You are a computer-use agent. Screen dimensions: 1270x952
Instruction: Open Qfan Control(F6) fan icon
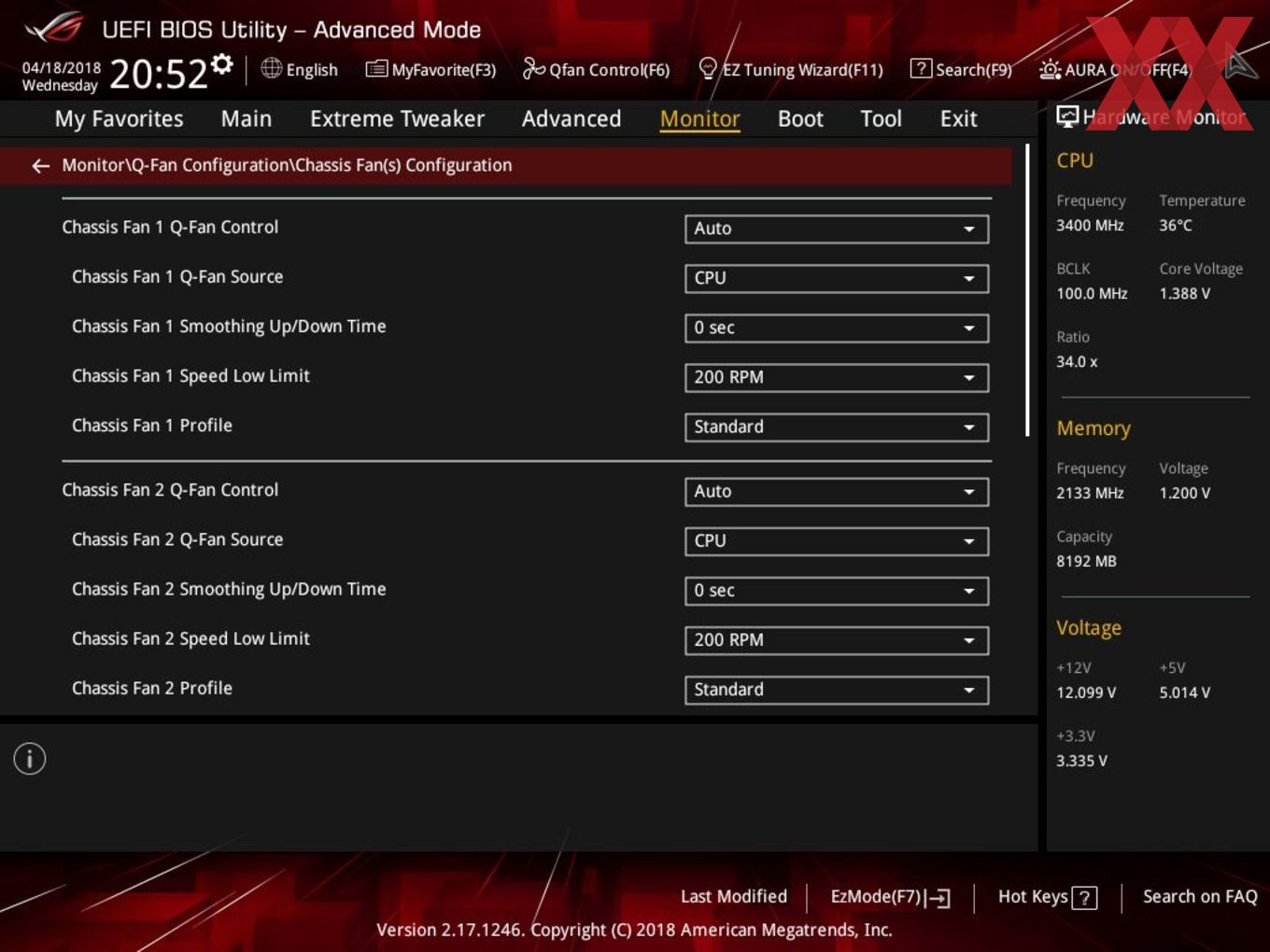coord(533,68)
